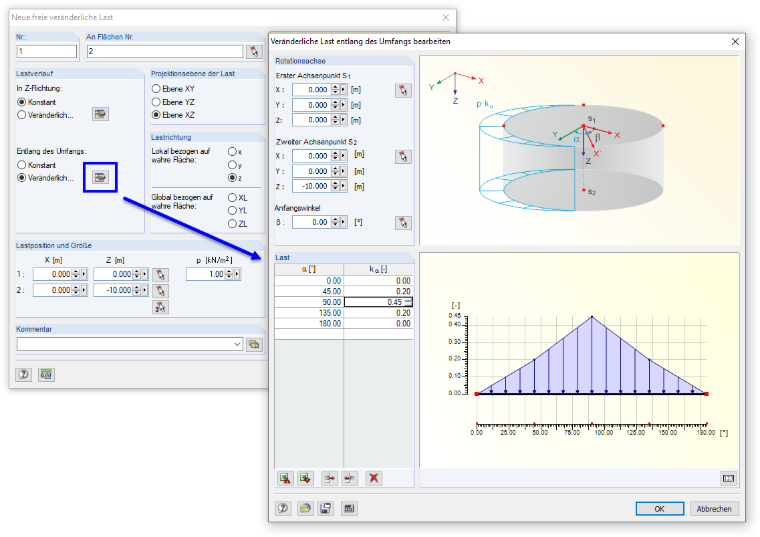
Task: Open arrow menu of Anfangswinkel β field
Action: coord(344,222)
